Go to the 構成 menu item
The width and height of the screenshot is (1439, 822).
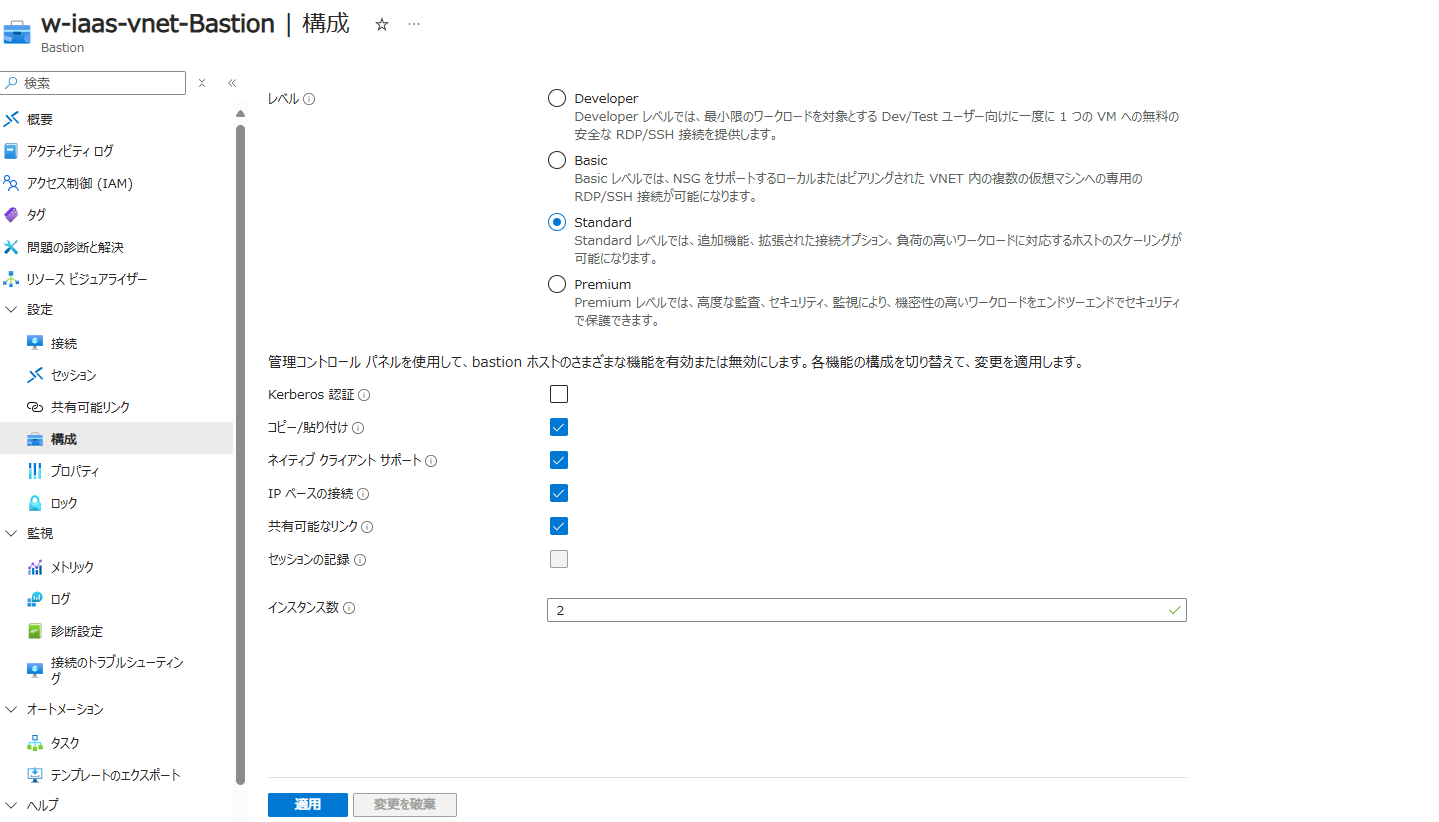(x=116, y=439)
